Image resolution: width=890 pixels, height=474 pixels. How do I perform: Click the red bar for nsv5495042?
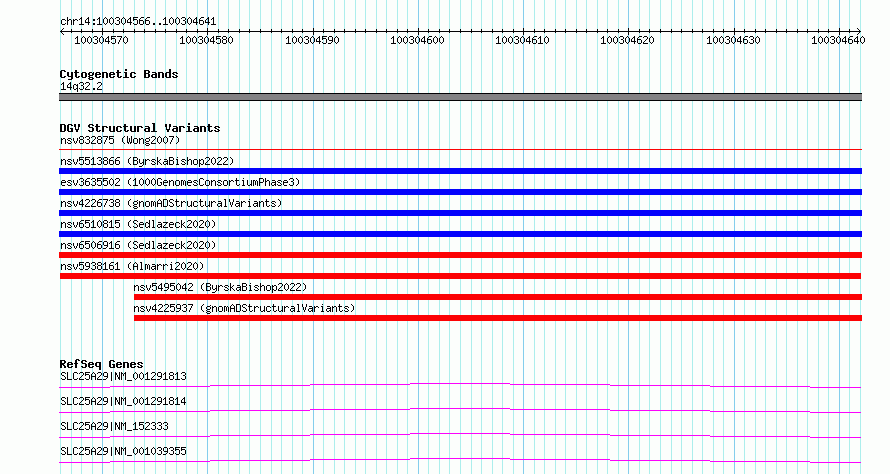click(x=498, y=297)
